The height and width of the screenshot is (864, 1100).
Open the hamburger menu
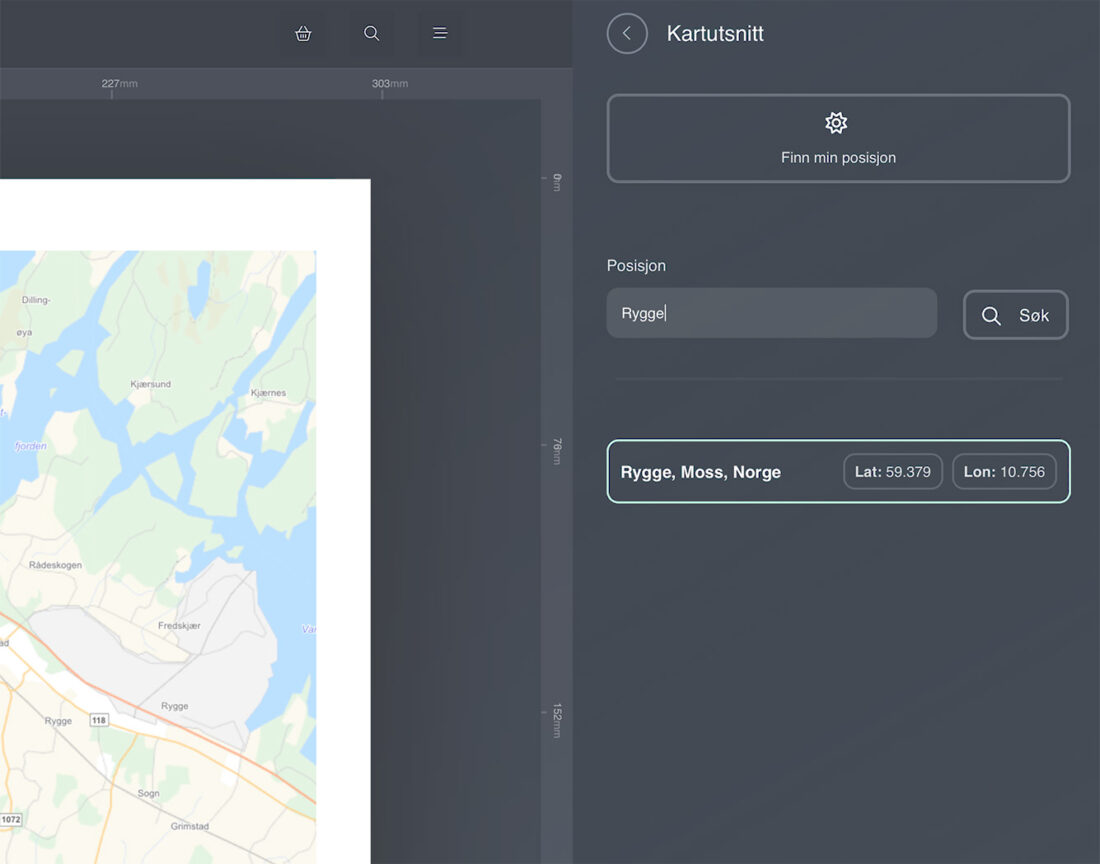click(x=439, y=33)
